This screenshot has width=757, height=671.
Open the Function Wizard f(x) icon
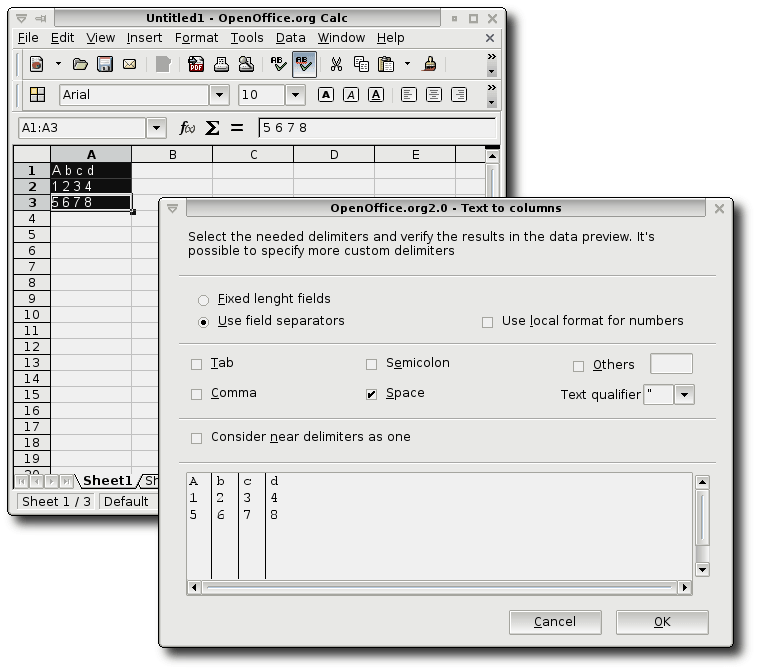pyautogui.click(x=187, y=128)
